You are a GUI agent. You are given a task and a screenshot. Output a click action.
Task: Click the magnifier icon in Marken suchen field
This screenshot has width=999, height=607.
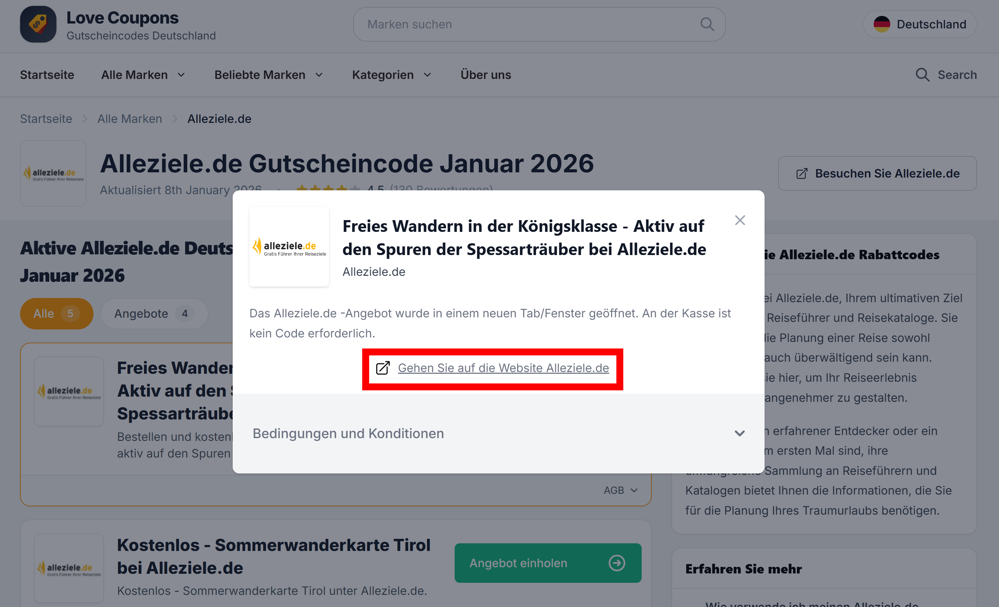click(x=707, y=24)
